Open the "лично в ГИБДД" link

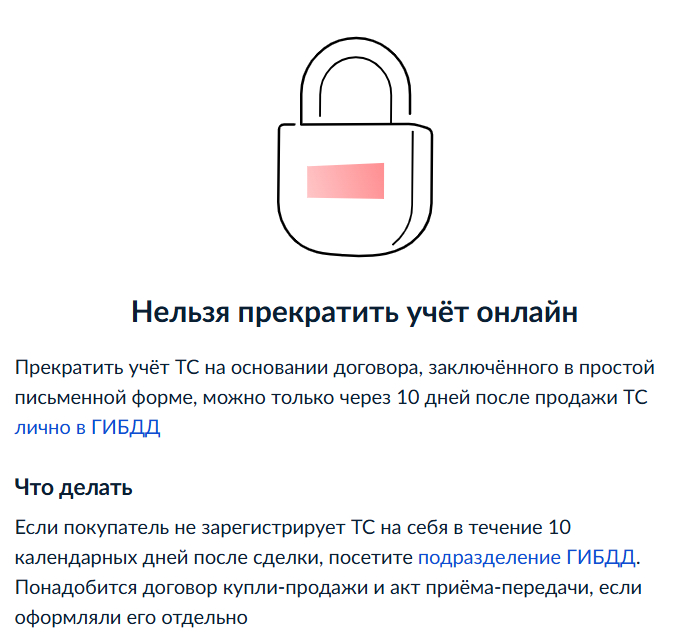click(87, 427)
